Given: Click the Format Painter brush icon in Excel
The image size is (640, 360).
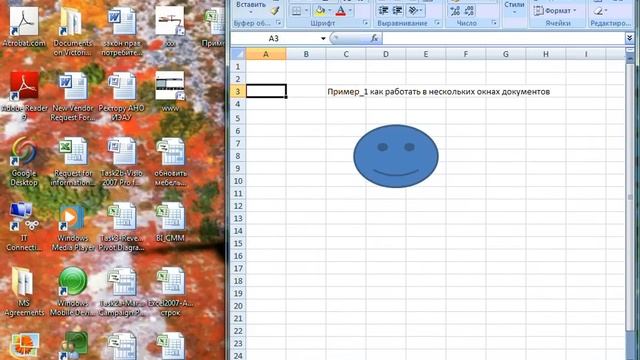Looking at the screenshot, I should [x=275, y=11].
